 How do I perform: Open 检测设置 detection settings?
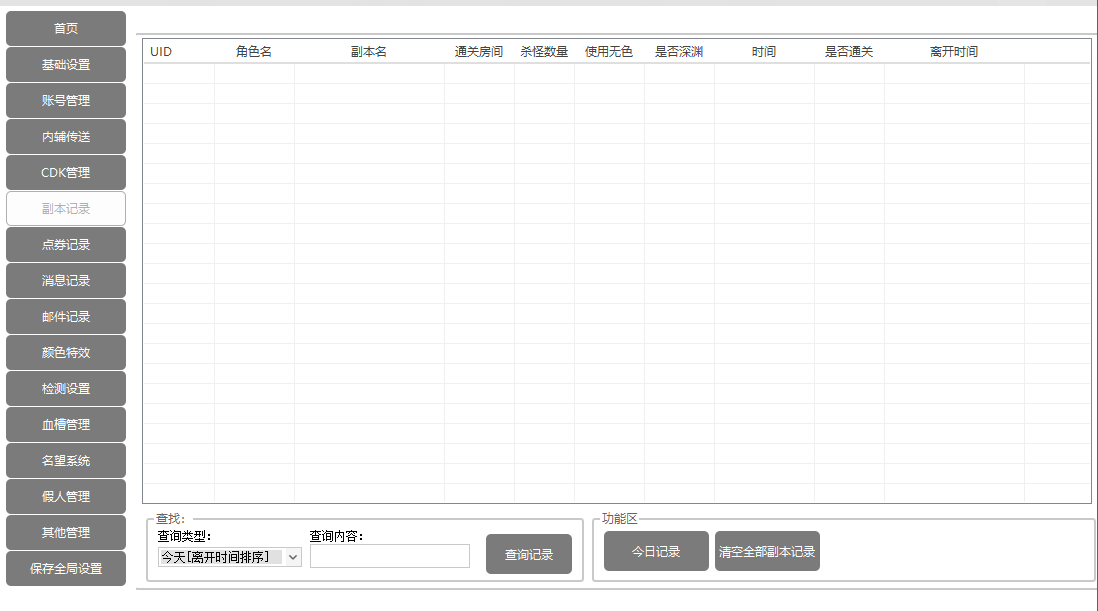click(x=66, y=389)
